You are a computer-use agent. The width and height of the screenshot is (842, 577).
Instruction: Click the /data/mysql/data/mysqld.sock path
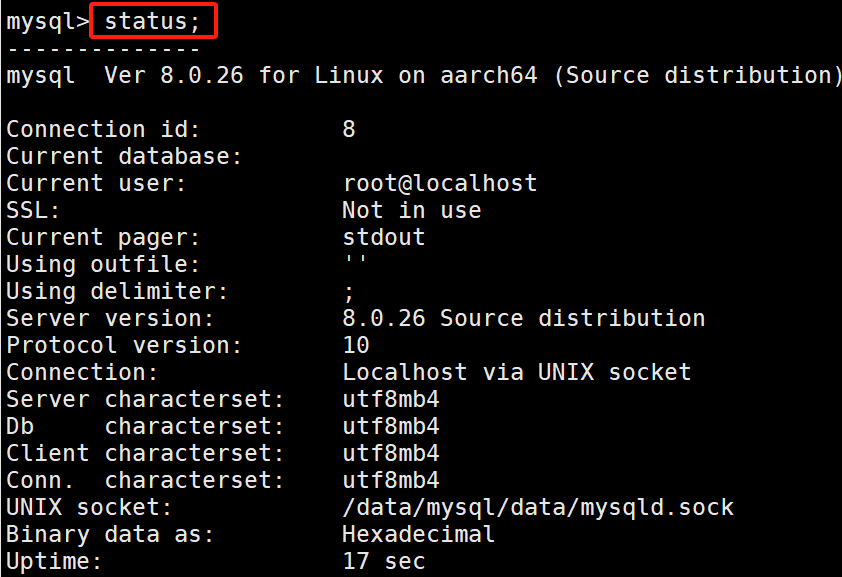pos(538,508)
